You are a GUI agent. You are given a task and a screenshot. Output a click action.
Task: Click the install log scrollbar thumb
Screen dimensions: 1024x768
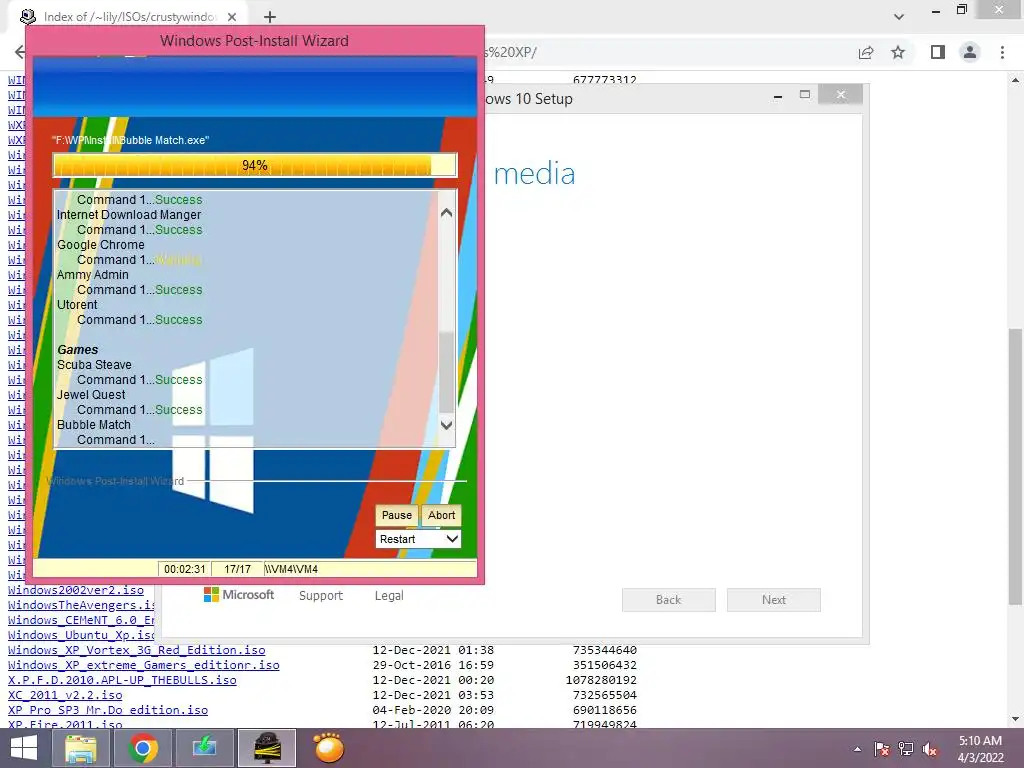(x=446, y=371)
